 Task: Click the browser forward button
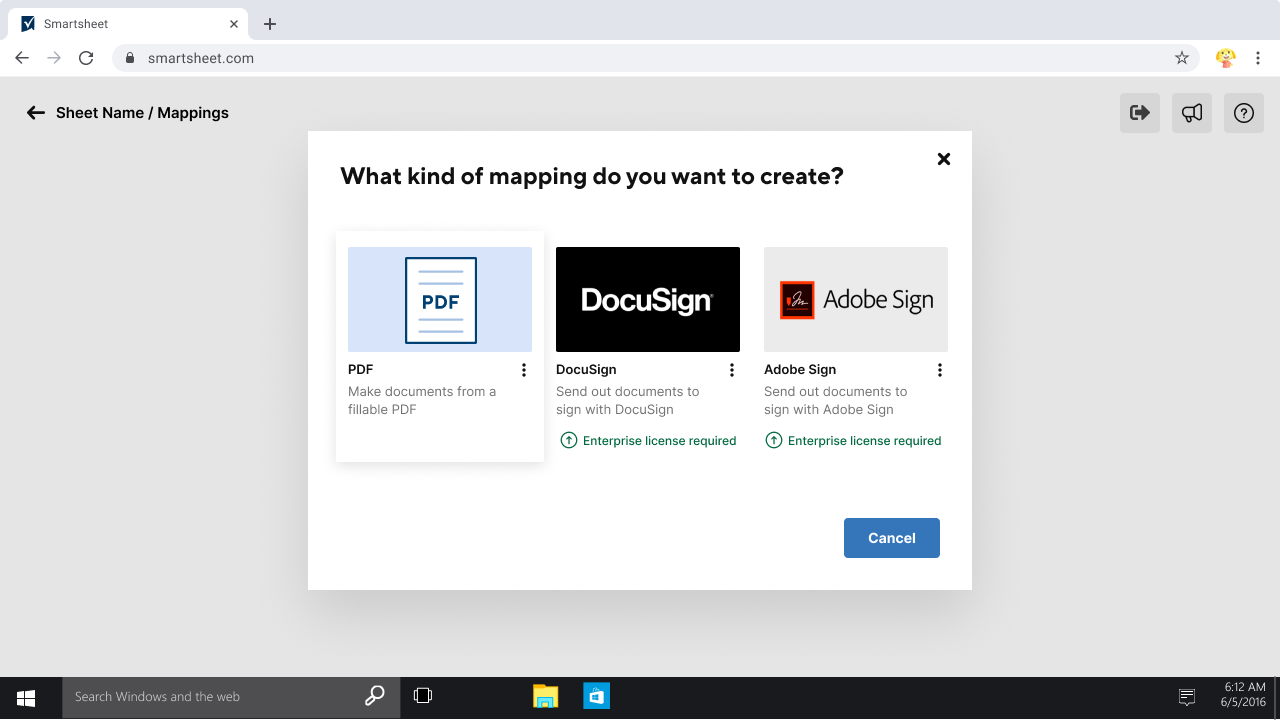pos(54,58)
